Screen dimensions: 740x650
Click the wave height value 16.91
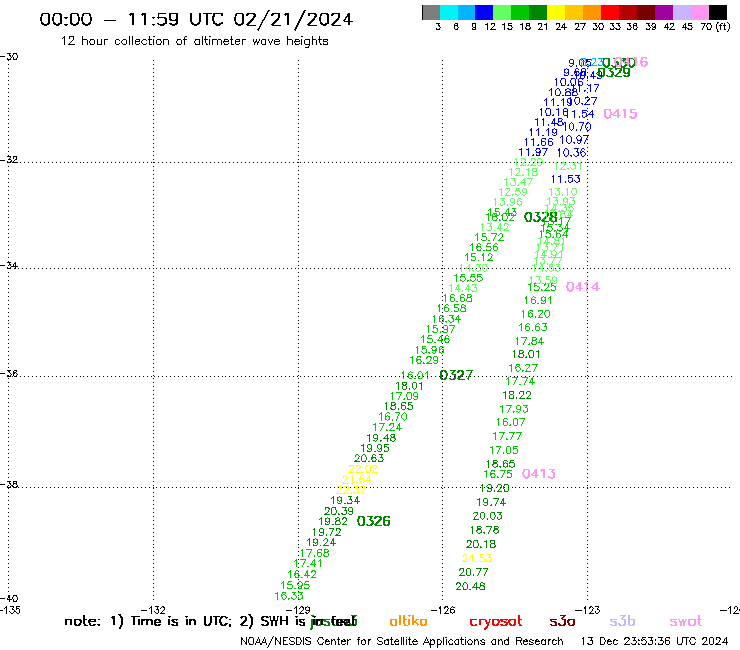pos(538,300)
